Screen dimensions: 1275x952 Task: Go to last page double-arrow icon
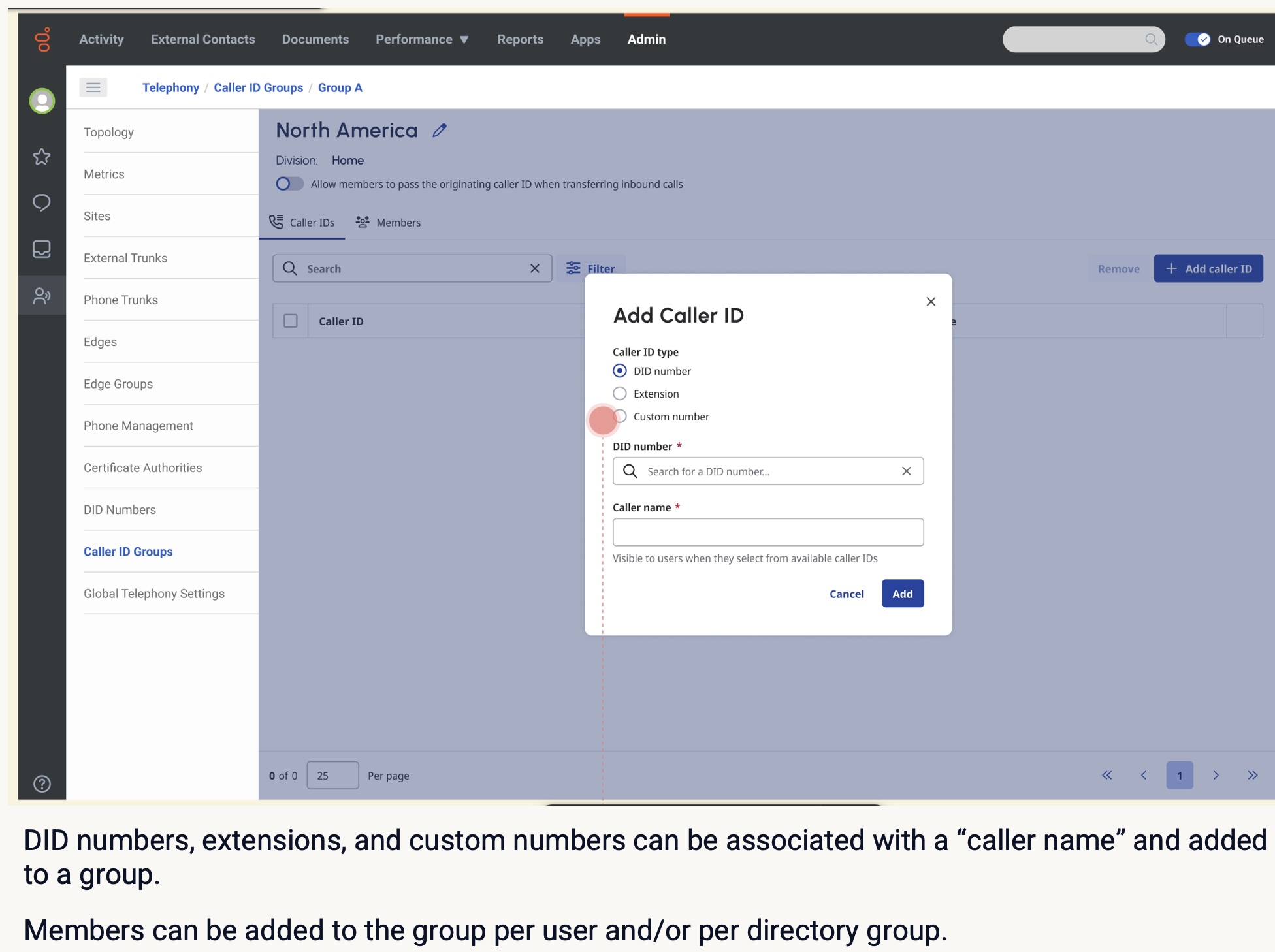pyautogui.click(x=1252, y=776)
